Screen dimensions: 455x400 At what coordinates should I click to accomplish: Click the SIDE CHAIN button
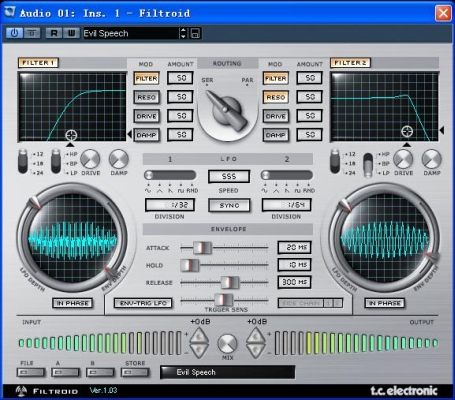301,303
